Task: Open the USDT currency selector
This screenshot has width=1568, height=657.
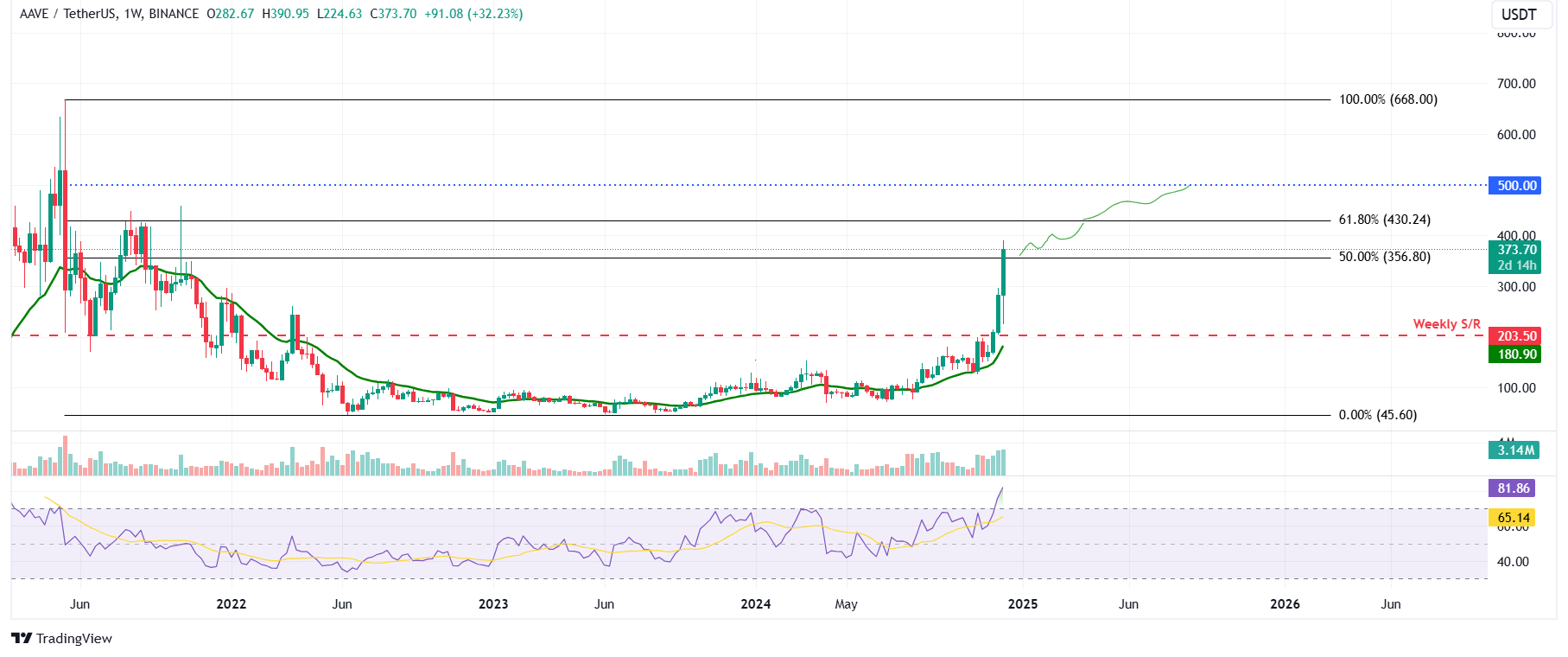Action: [x=1518, y=14]
